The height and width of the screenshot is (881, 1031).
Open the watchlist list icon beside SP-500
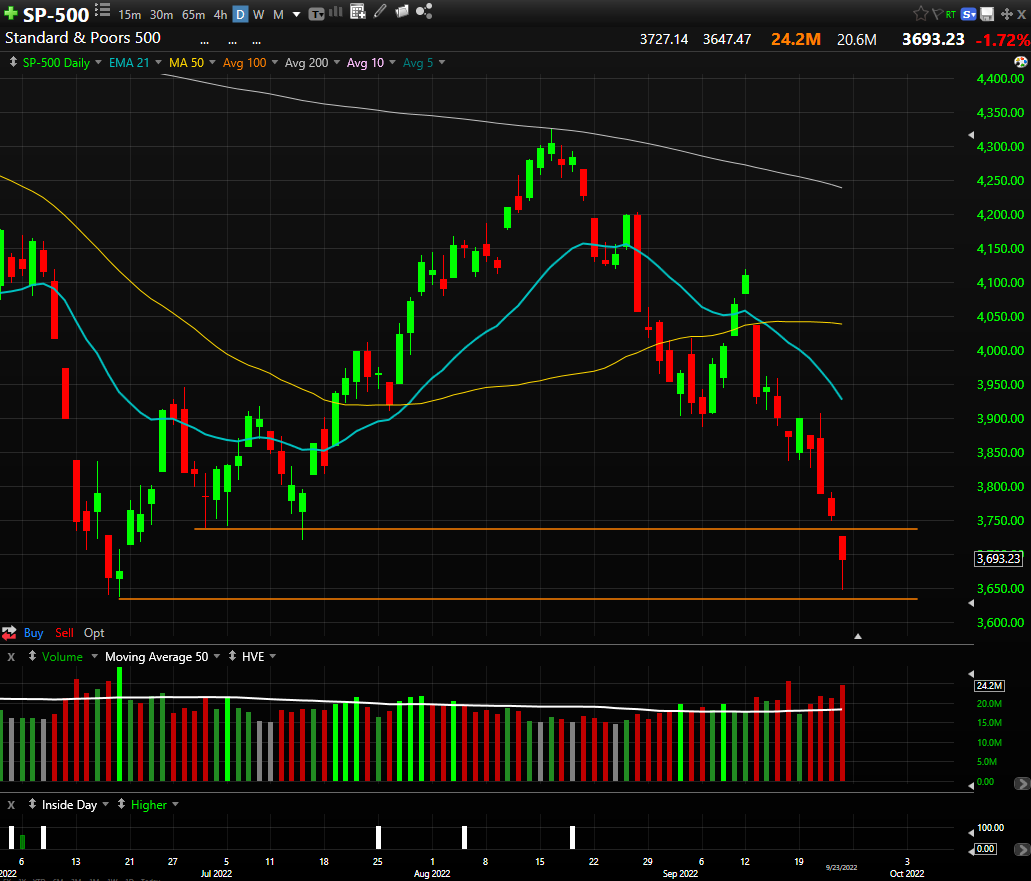(x=103, y=11)
